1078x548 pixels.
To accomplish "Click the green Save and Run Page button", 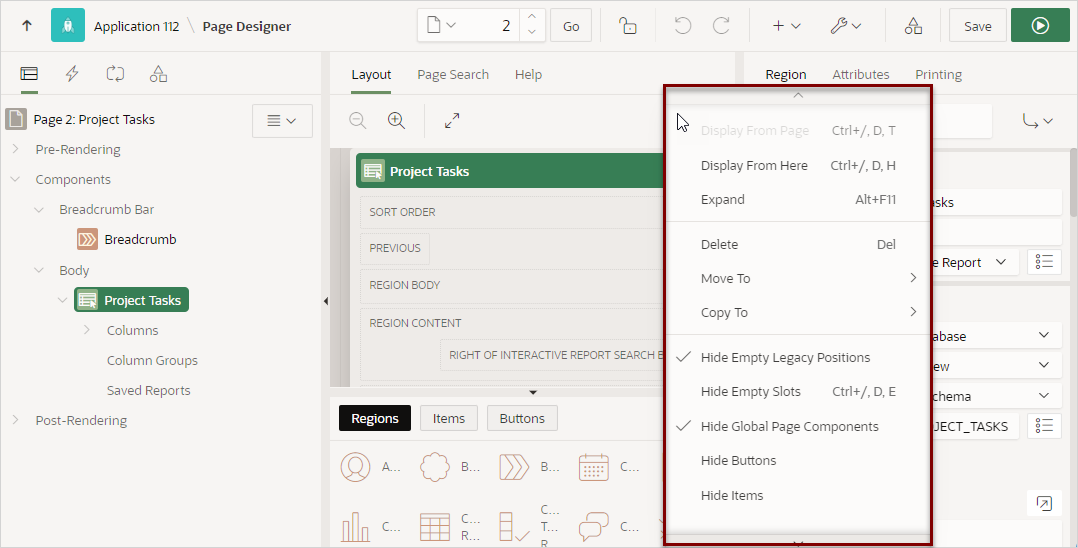I will tap(1040, 25).
